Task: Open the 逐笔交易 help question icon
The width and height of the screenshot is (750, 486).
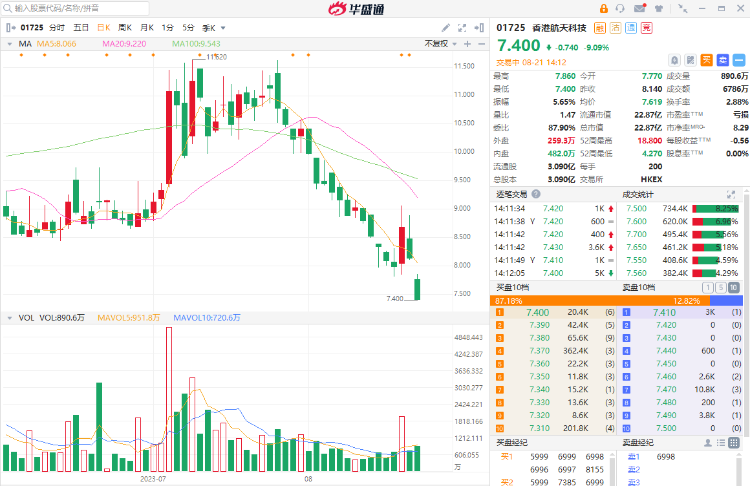Action: point(536,194)
